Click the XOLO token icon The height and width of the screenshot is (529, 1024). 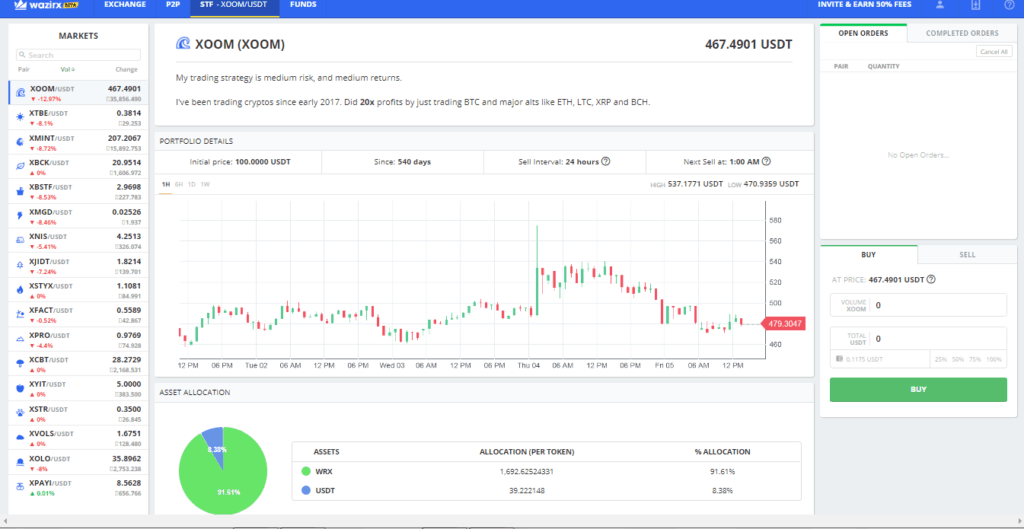(20, 462)
